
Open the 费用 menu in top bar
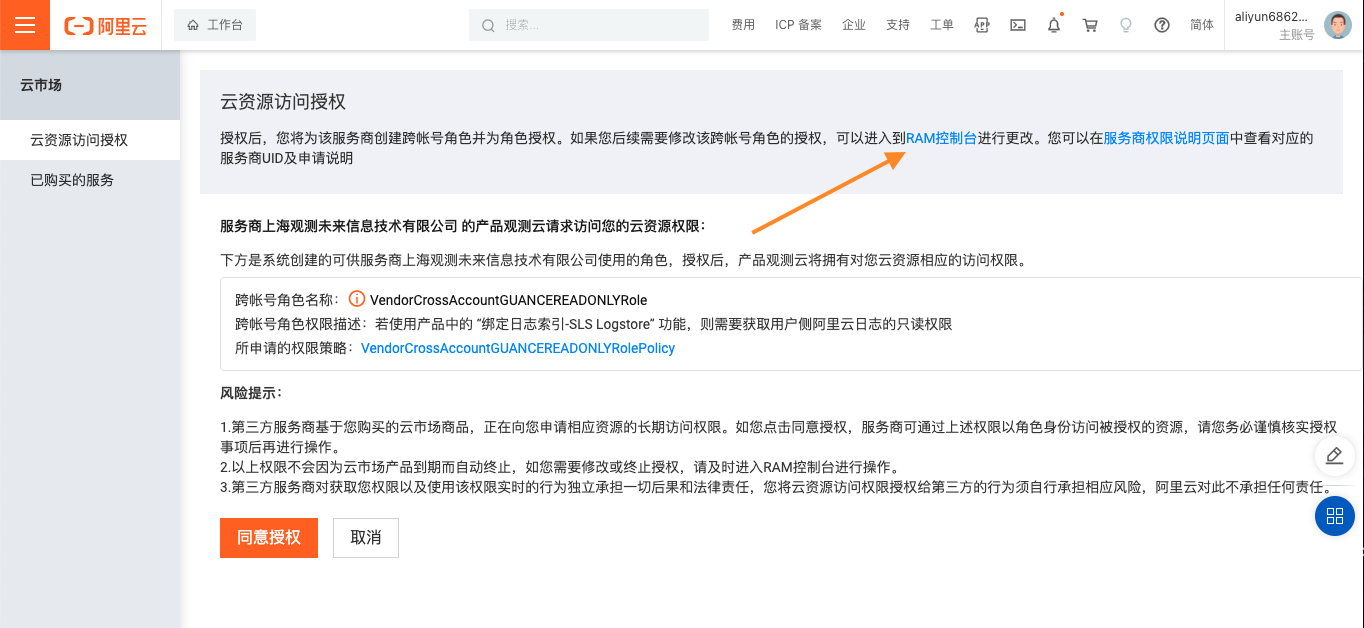[743, 25]
